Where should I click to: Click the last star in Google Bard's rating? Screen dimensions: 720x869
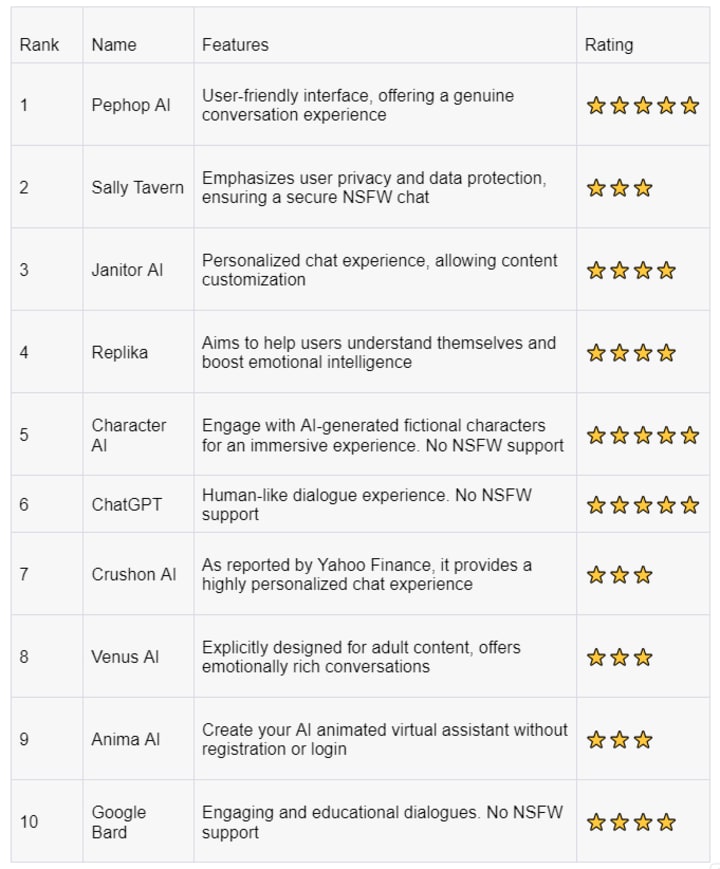point(667,823)
